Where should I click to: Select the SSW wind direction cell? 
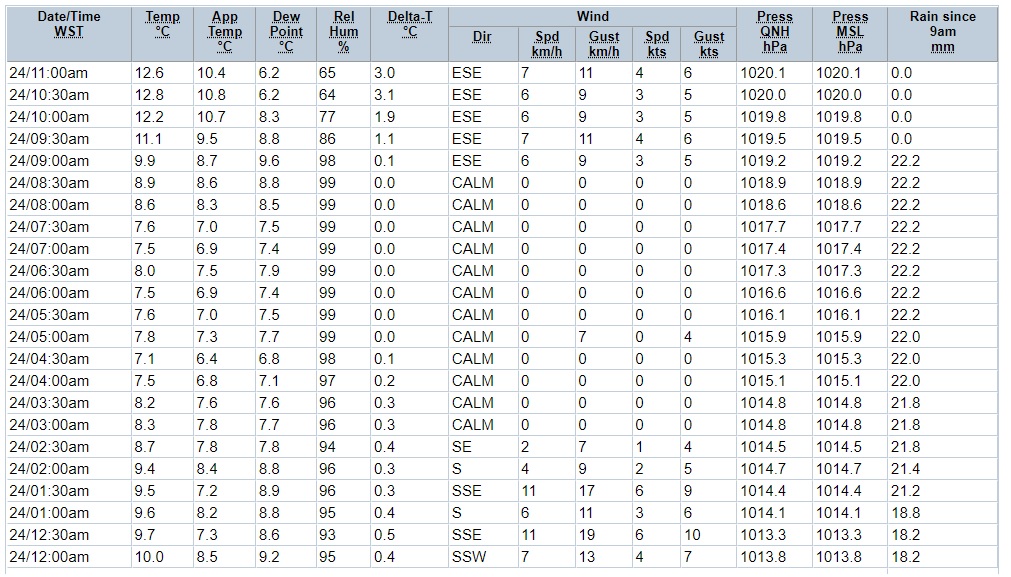click(469, 557)
